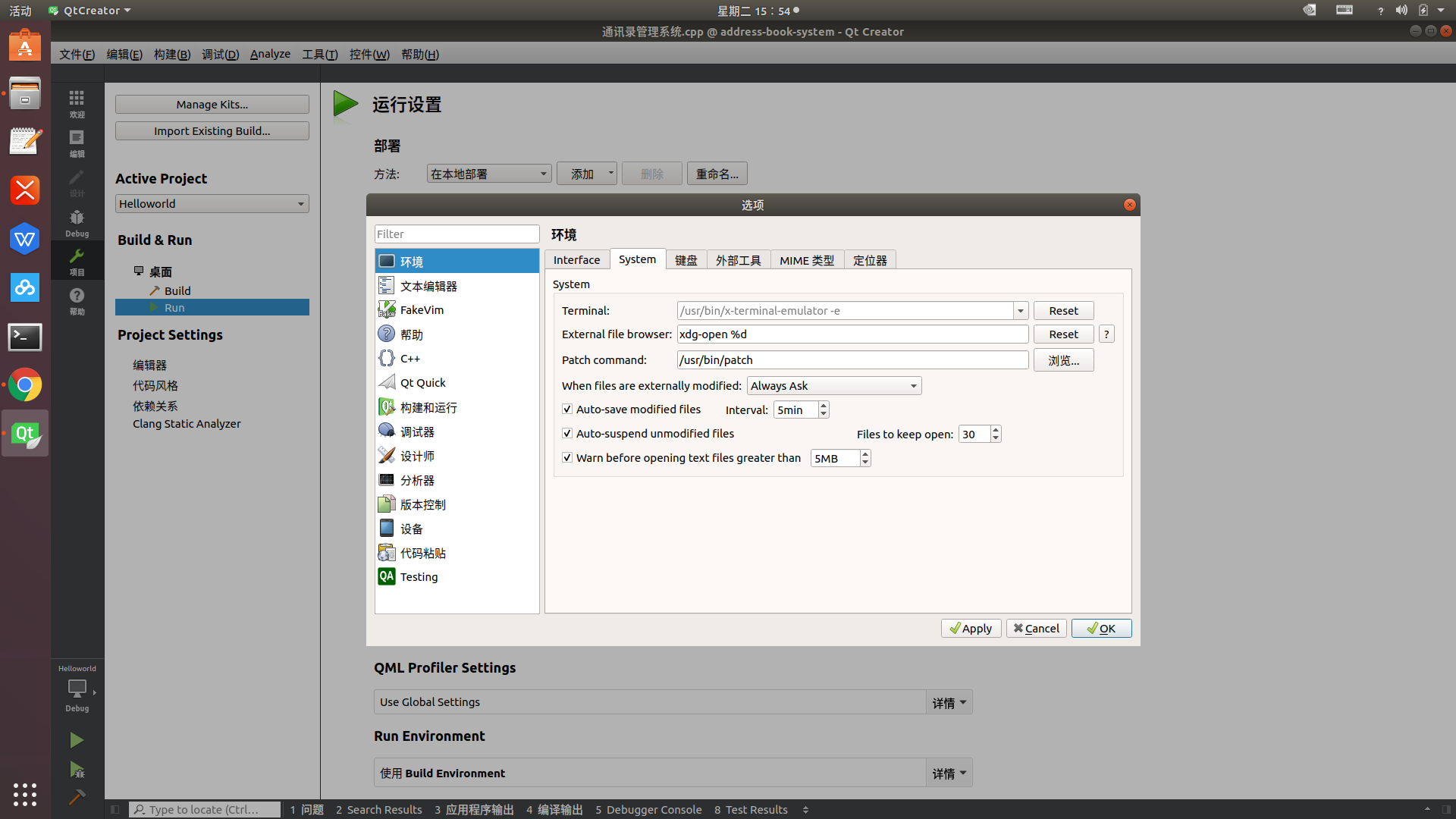Click the Filter input field

click(x=457, y=234)
